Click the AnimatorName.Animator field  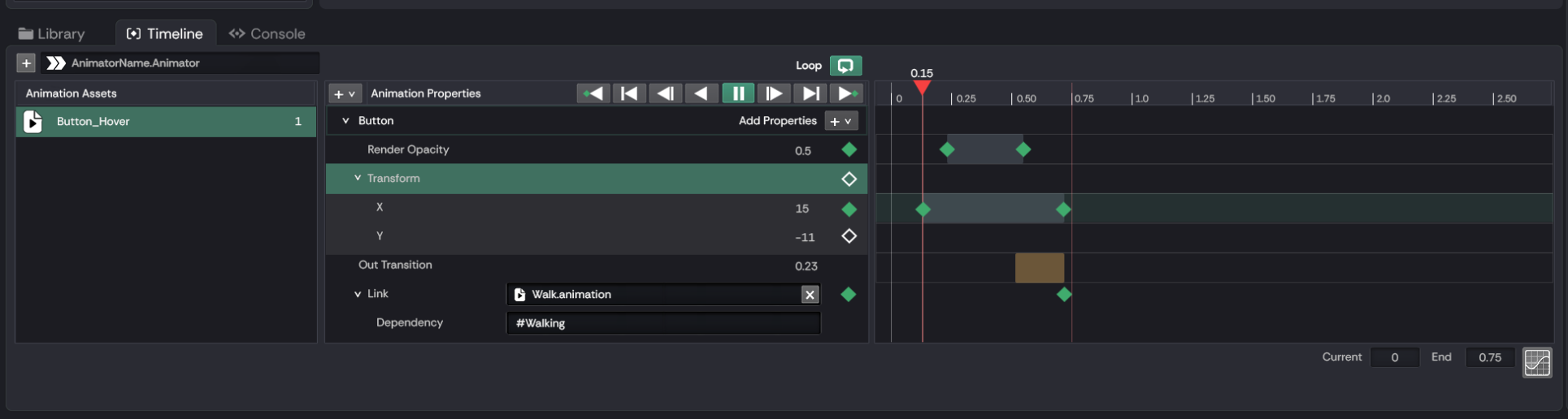(x=180, y=63)
